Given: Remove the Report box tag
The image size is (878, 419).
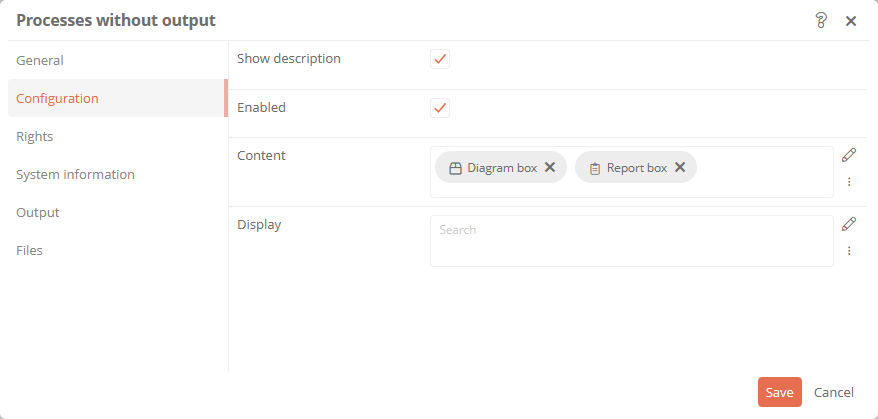Looking at the screenshot, I should click(x=680, y=168).
